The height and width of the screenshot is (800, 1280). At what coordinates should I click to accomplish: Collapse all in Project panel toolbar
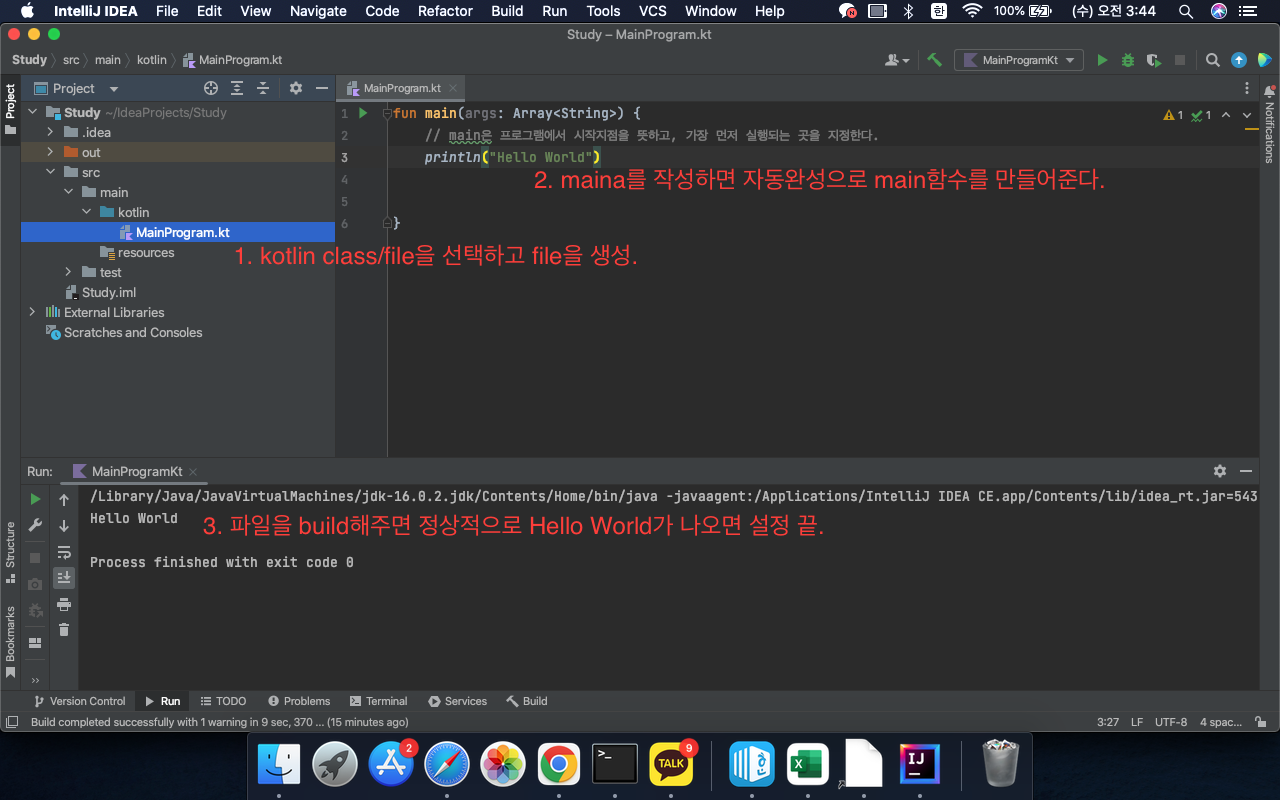263,88
